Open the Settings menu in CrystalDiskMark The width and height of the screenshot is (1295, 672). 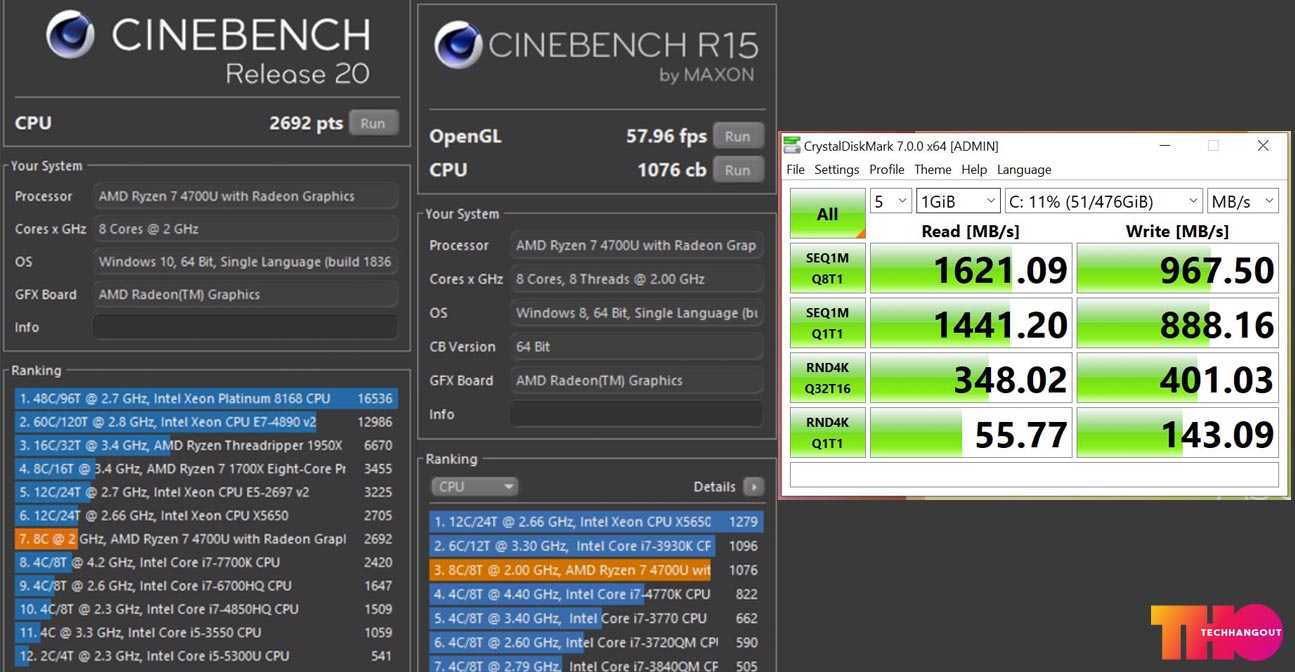coord(836,169)
